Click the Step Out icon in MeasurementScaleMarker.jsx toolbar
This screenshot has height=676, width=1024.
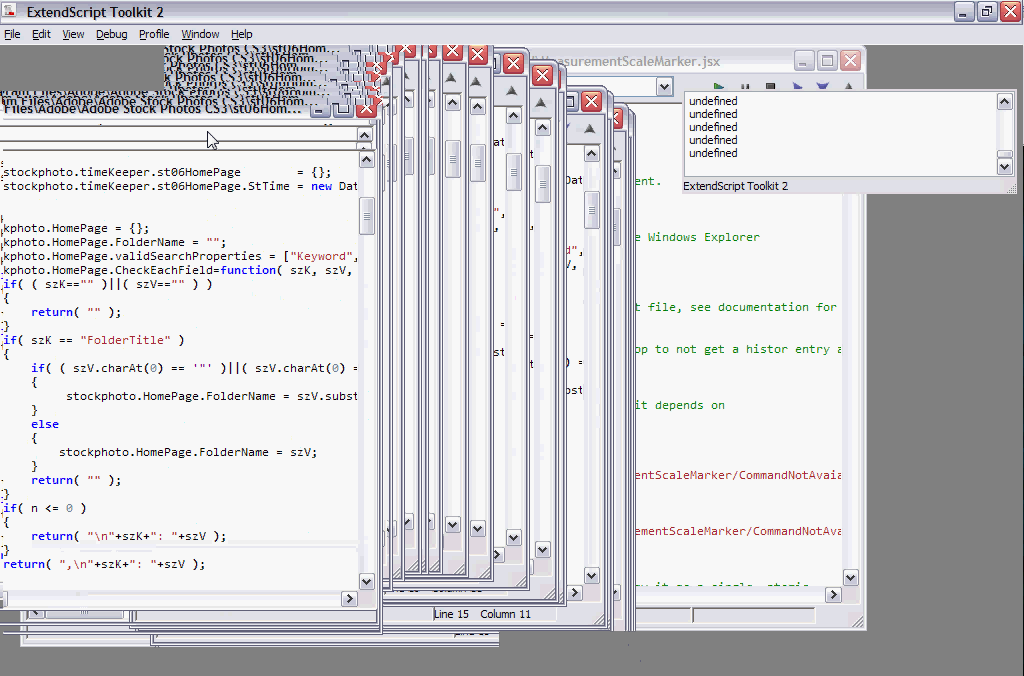pos(848,86)
